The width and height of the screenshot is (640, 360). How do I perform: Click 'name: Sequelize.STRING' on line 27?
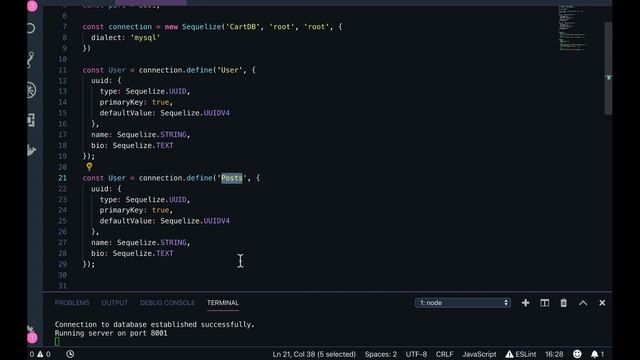point(139,242)
